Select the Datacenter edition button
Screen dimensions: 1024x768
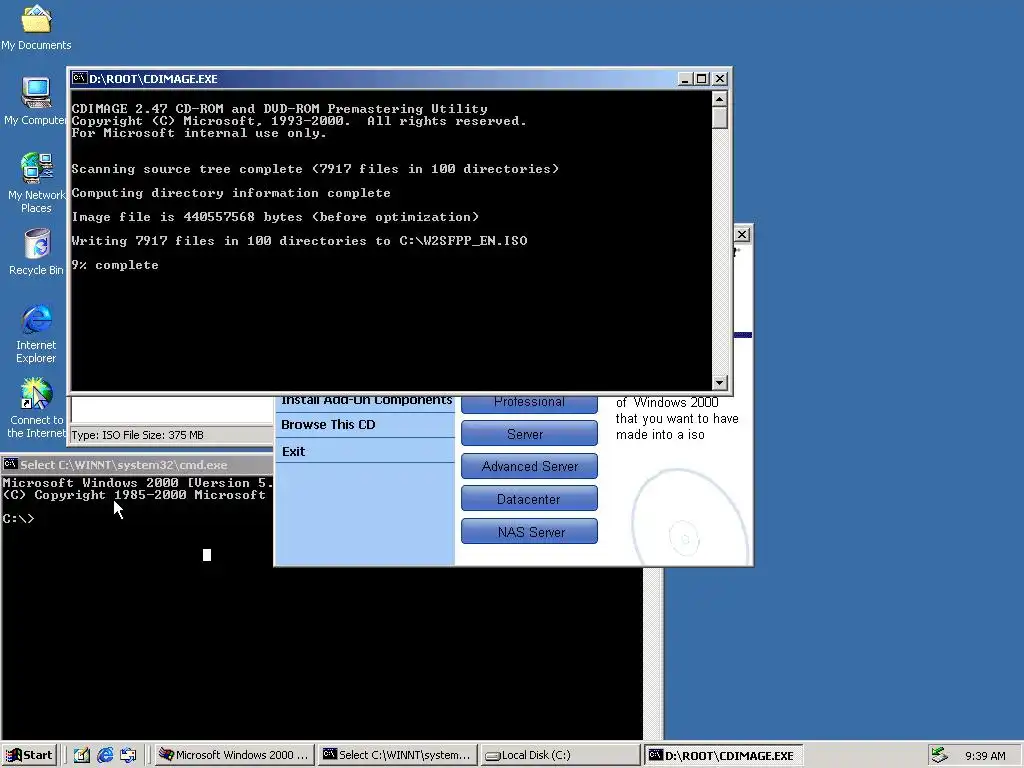529,499
